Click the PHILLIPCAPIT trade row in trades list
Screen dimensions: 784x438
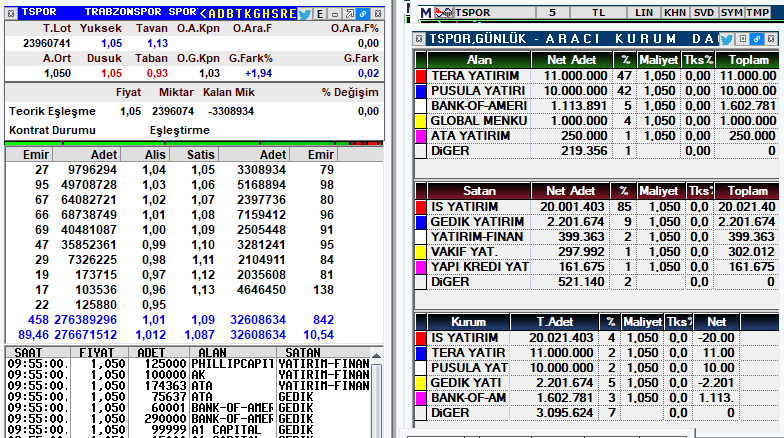tap(189, 364)
